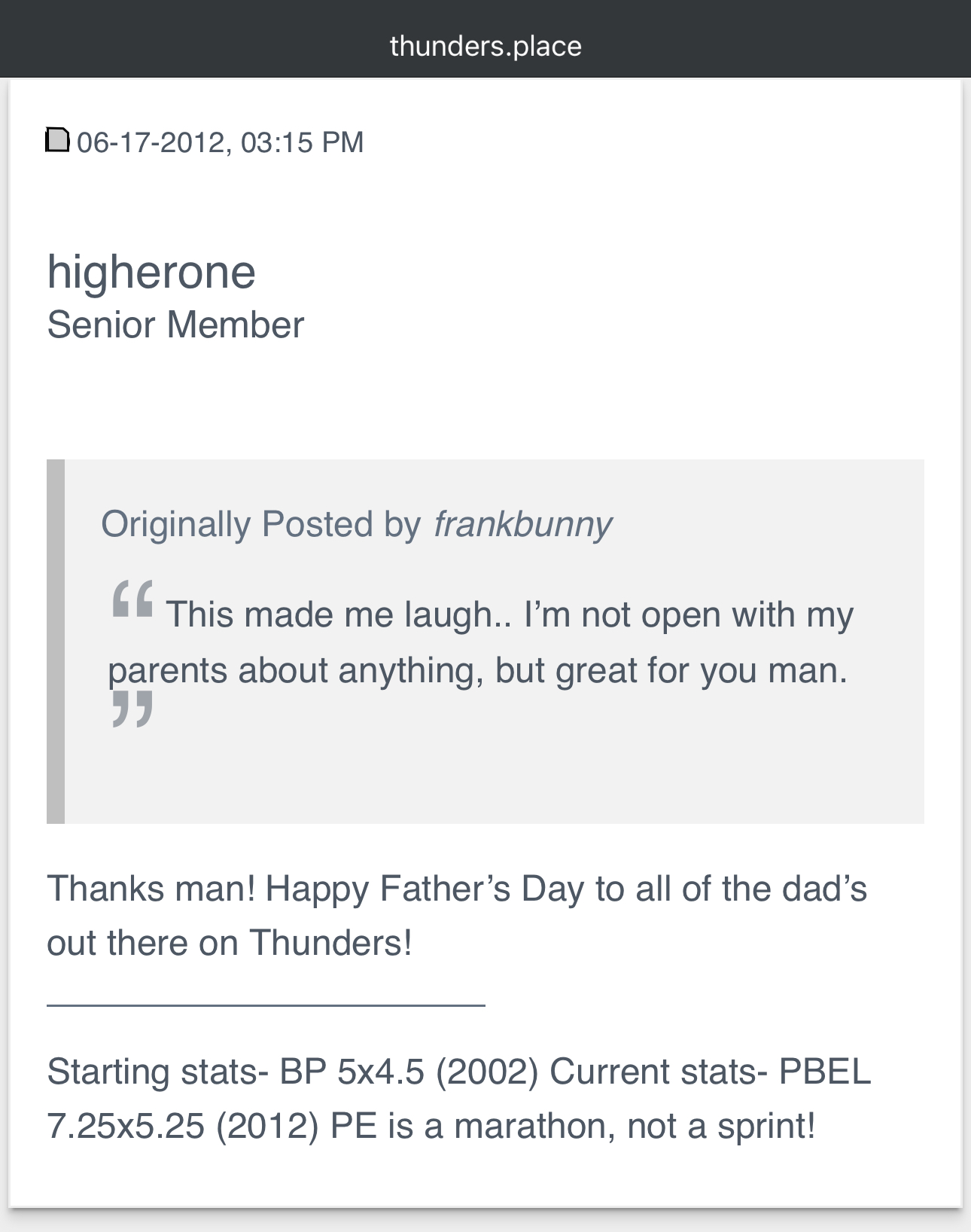
Task: Open frankbunny's profile from the quote header
Action: (x=522, y=524)
